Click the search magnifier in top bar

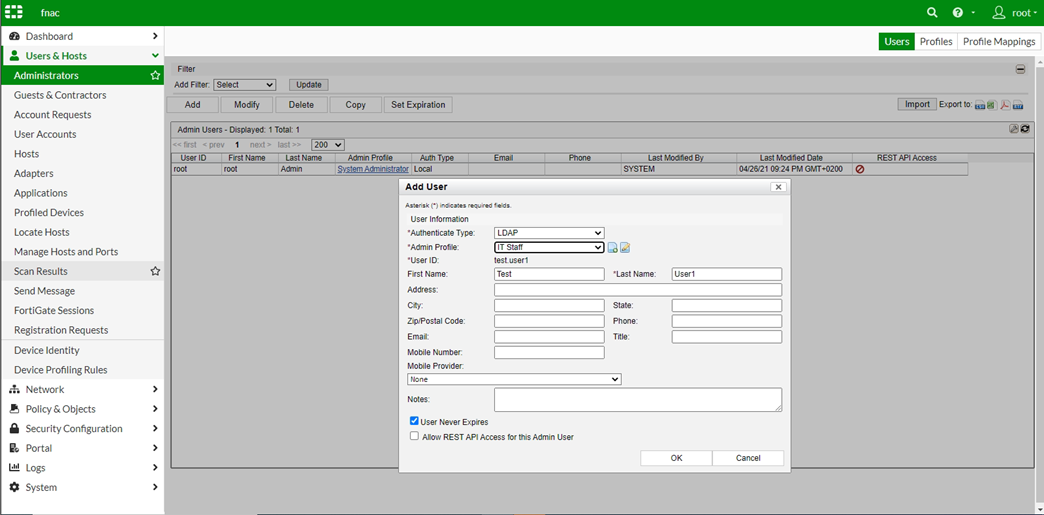pos(932,13)
